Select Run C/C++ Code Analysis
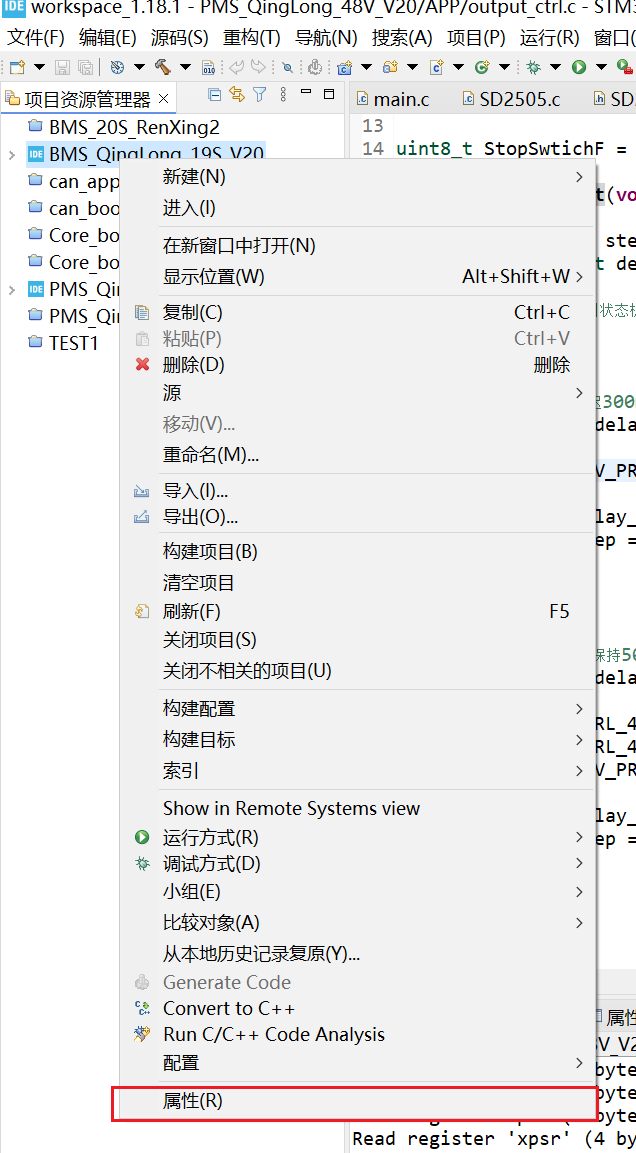 click(x=357, y=1035)
